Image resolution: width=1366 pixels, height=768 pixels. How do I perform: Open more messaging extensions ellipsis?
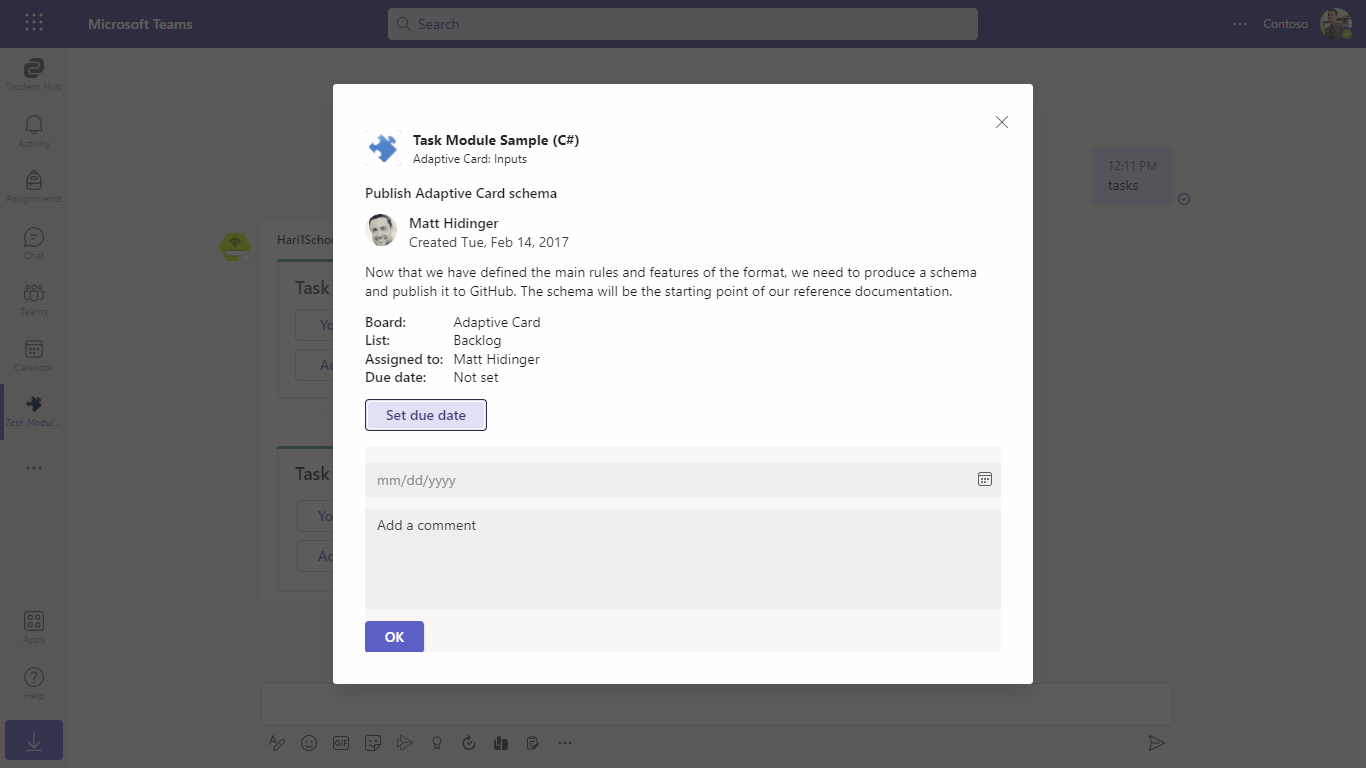[x=565, y=743]
